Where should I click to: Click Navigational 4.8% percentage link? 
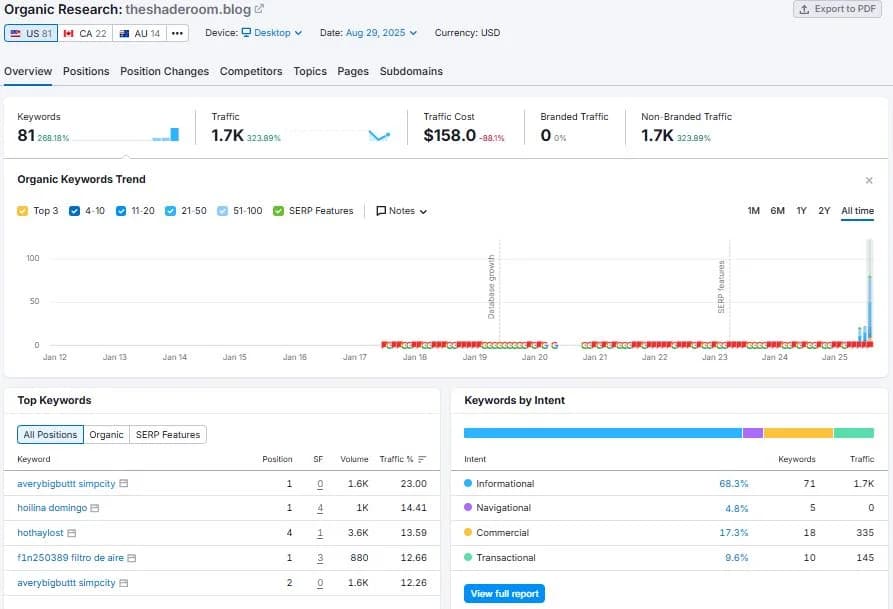pos(736,508)
